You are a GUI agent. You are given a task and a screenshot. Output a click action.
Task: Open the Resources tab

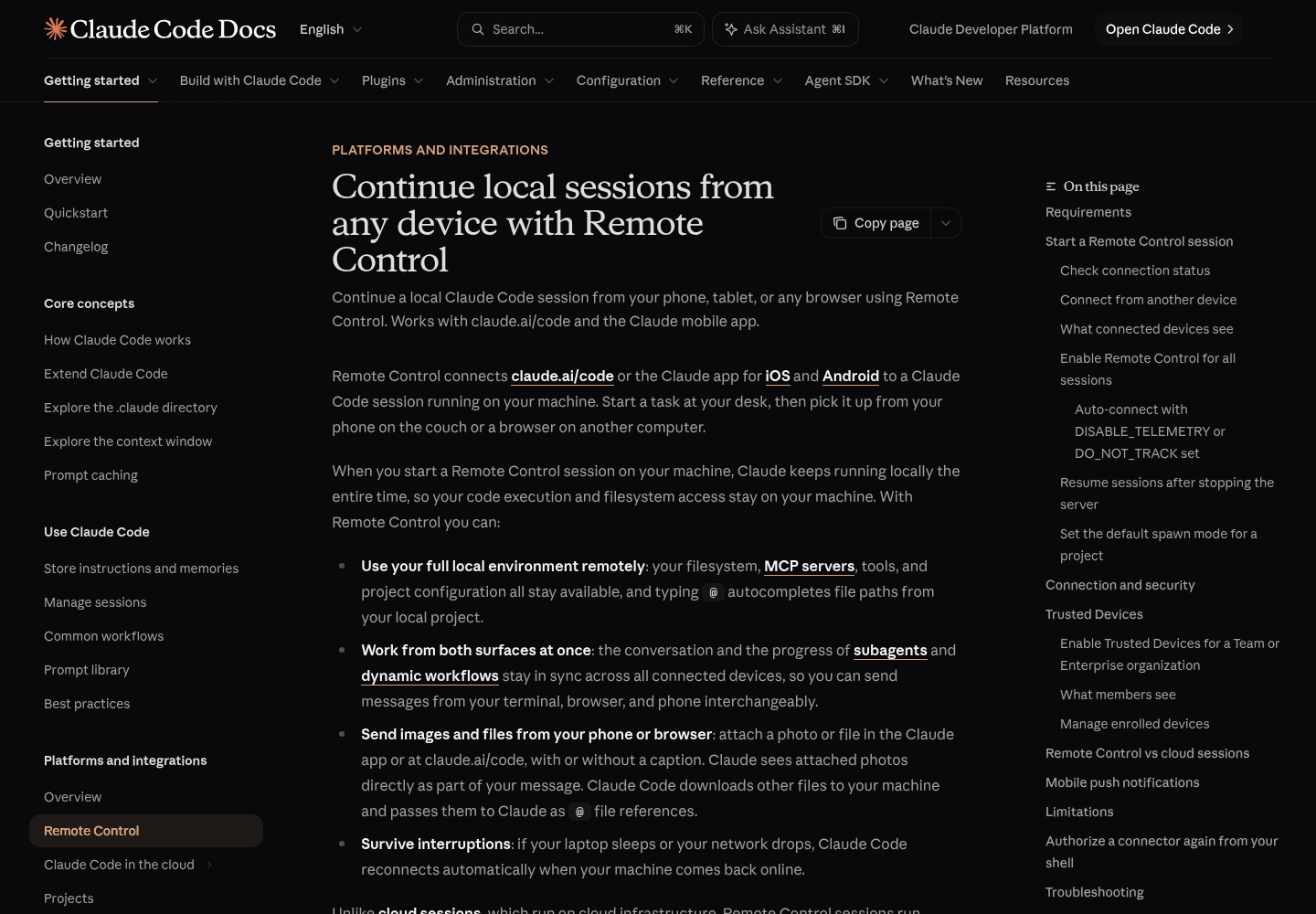1037,80
